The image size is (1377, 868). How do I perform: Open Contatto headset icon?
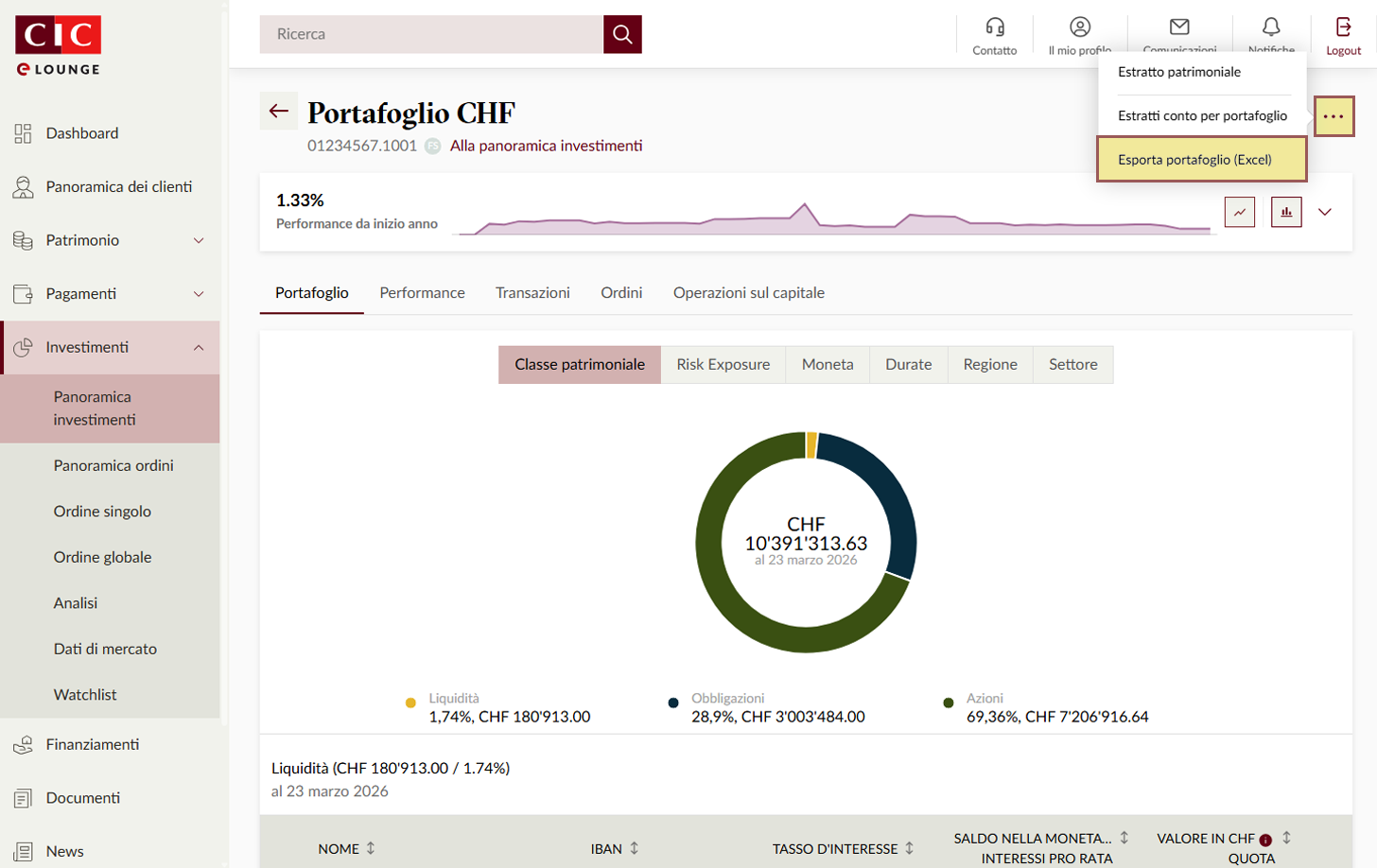(x=994, y=27)
